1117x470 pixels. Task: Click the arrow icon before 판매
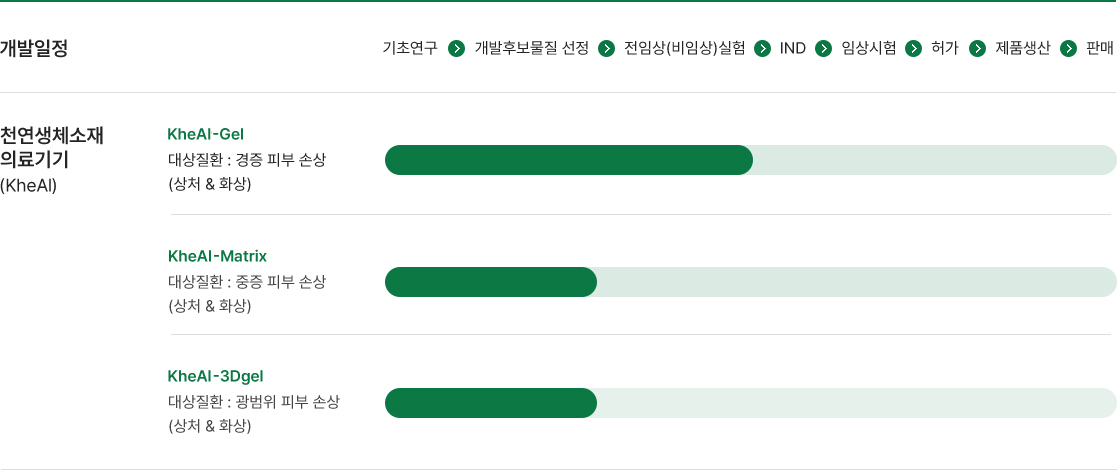tap(1068, 48)
